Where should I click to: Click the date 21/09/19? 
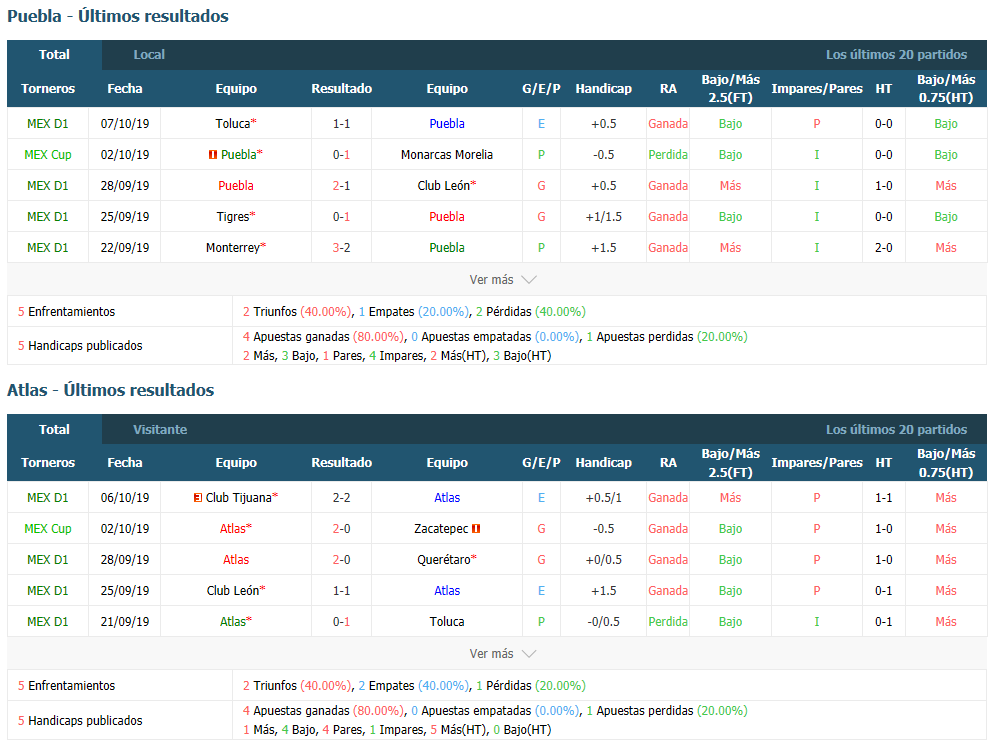124,622
